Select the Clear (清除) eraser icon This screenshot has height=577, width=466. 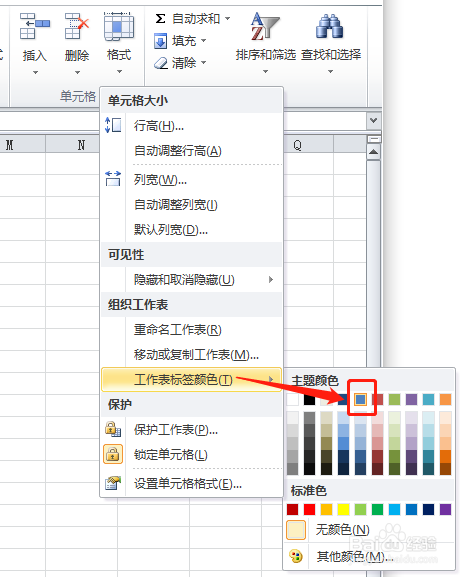(x=160, y=63)
